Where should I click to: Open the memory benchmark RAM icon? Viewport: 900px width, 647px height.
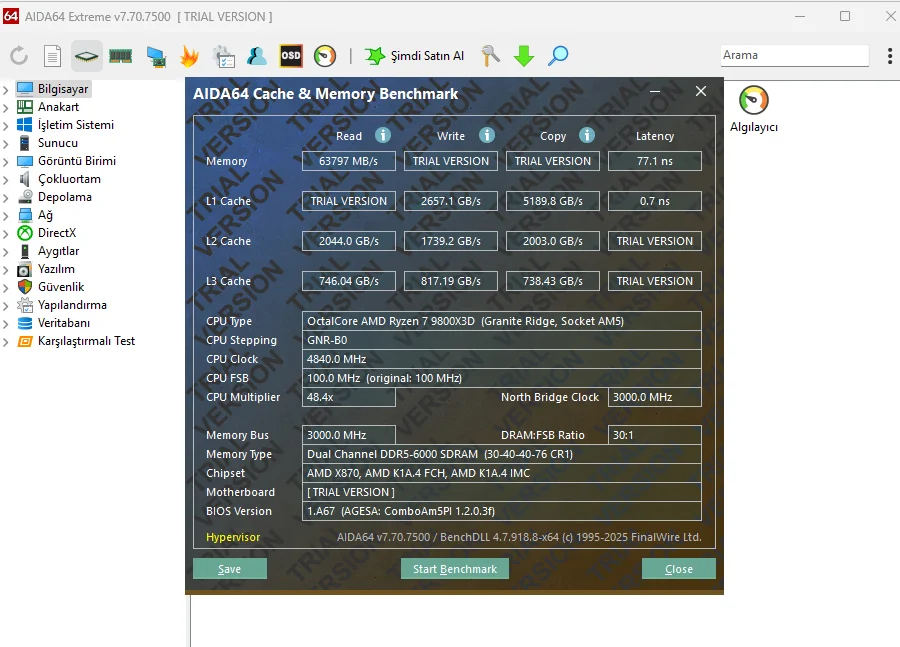(121, 56)
